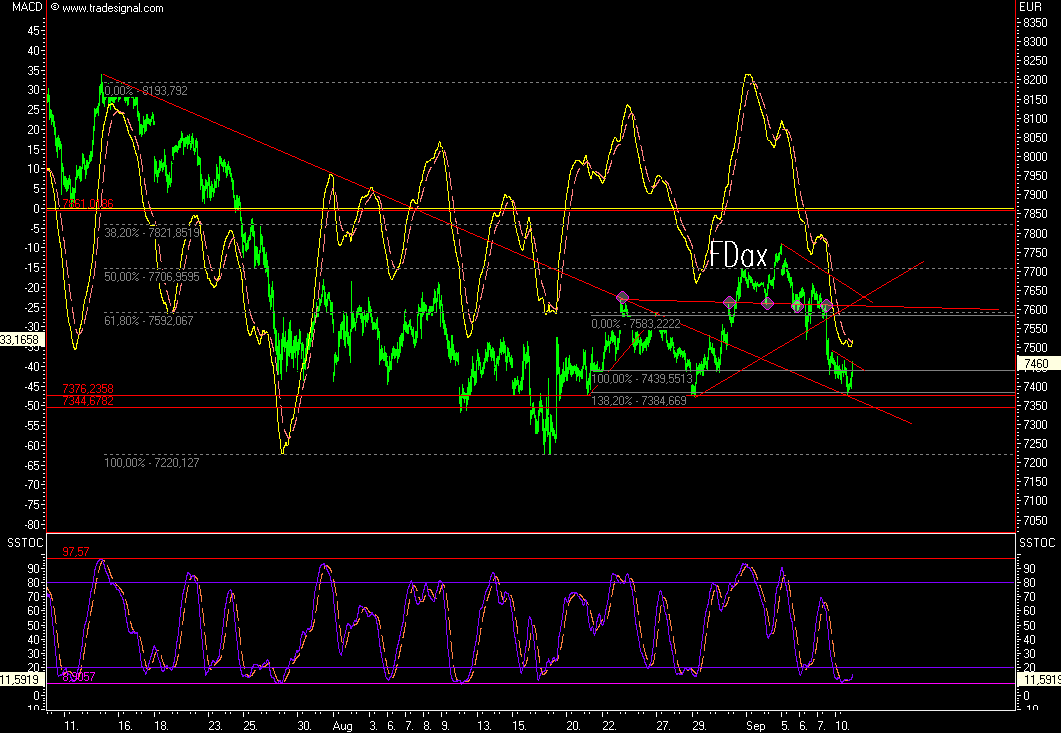The width and height of the screenshot is (1061, 733).
Task: Select the '16.' date on time axis
Action: (125, 726)
